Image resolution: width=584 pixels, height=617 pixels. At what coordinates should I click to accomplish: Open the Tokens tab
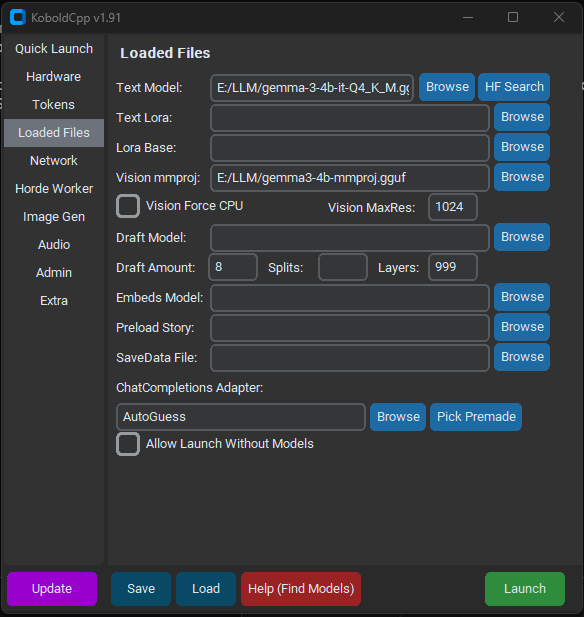[54, 105]
